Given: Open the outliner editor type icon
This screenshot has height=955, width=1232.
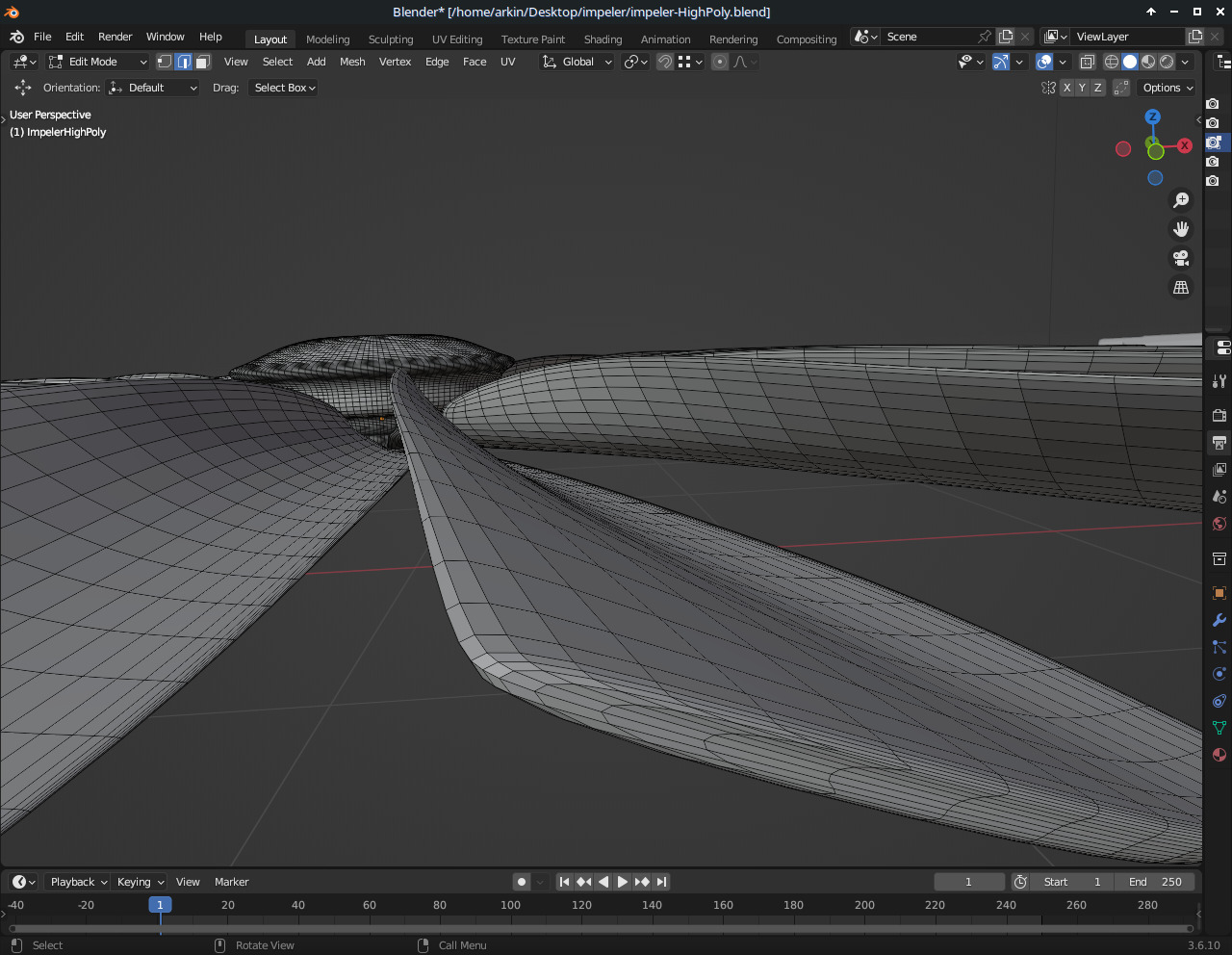Looking at the screenshot, I should [x=1223, y=62].
